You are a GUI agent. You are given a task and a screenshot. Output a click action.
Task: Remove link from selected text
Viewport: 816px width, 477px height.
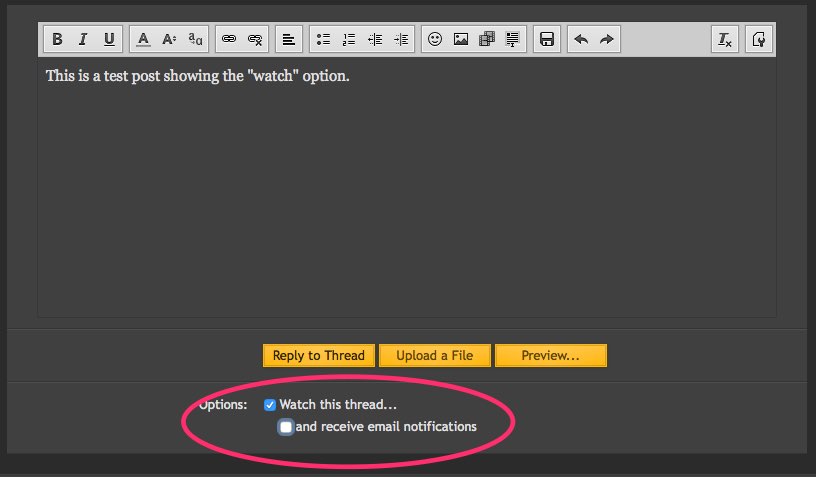coord(255,39)
